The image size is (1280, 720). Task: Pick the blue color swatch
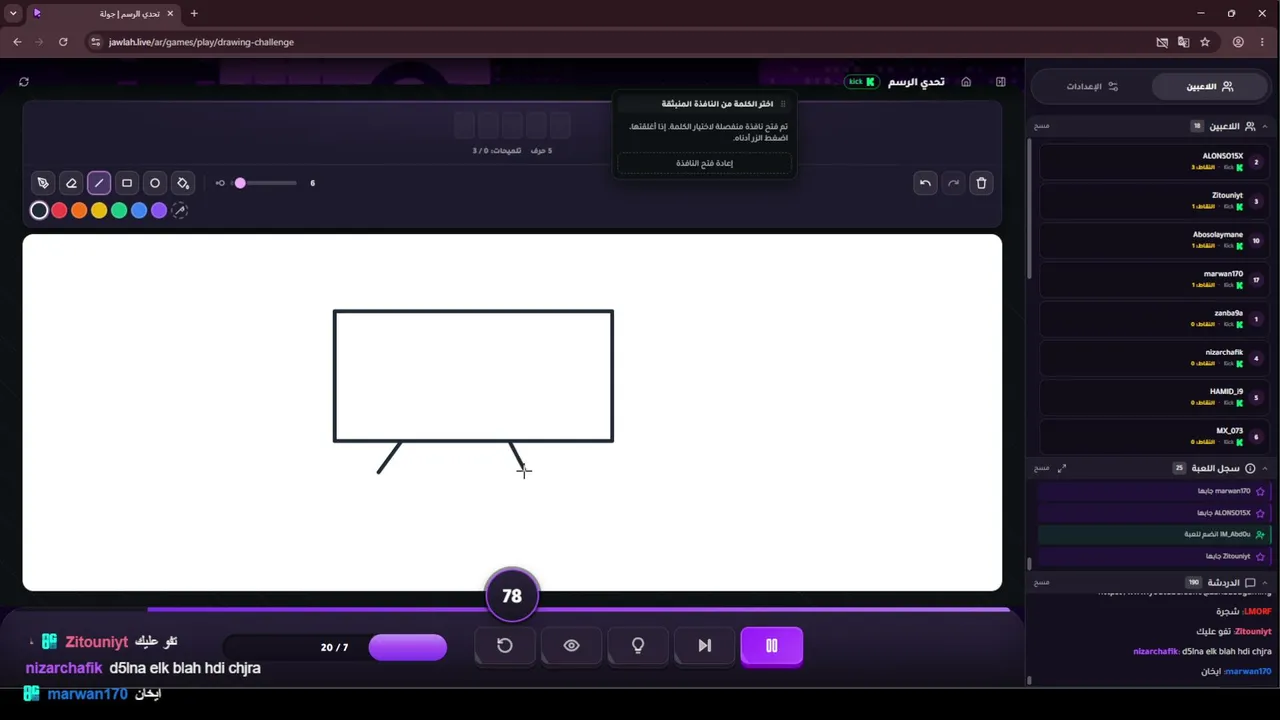[x=139, y=210]
